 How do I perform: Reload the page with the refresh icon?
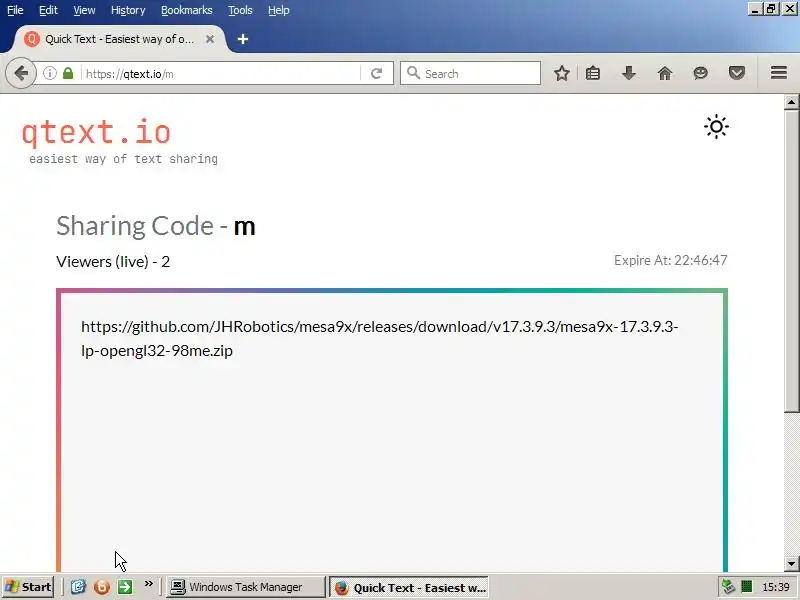click(377, 73)
